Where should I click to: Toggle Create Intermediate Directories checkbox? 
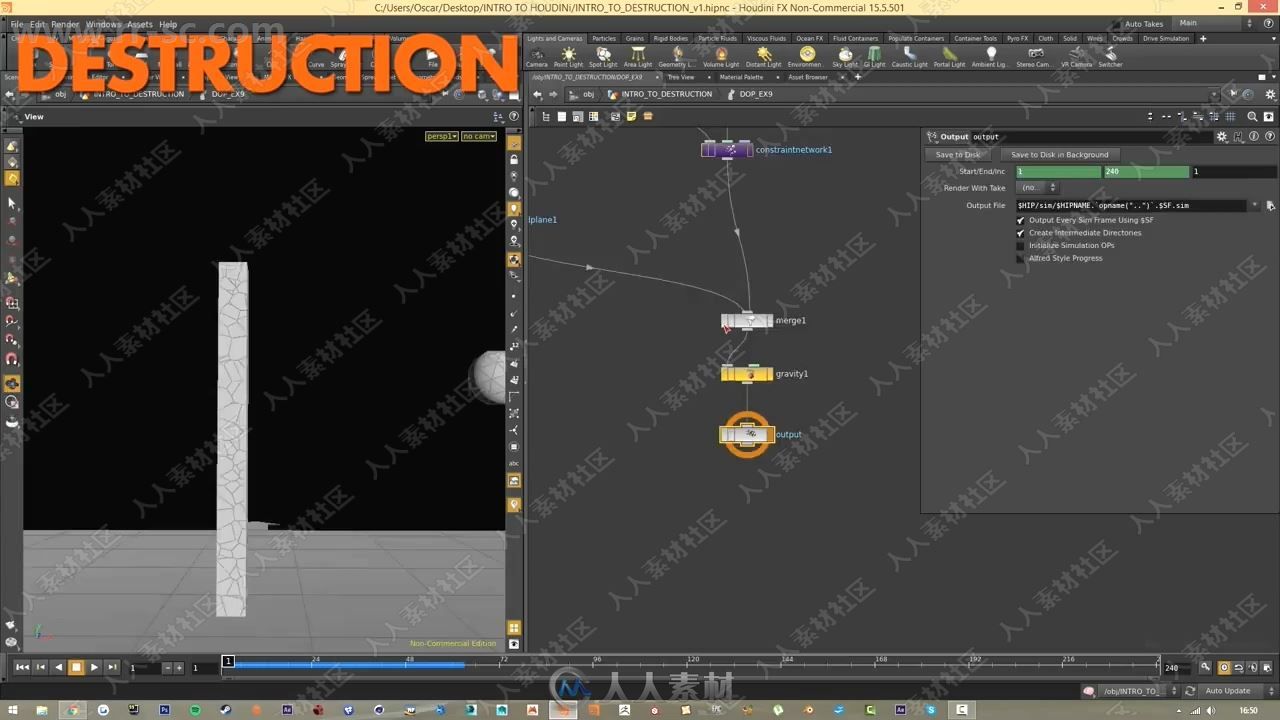click(1021, 233)
